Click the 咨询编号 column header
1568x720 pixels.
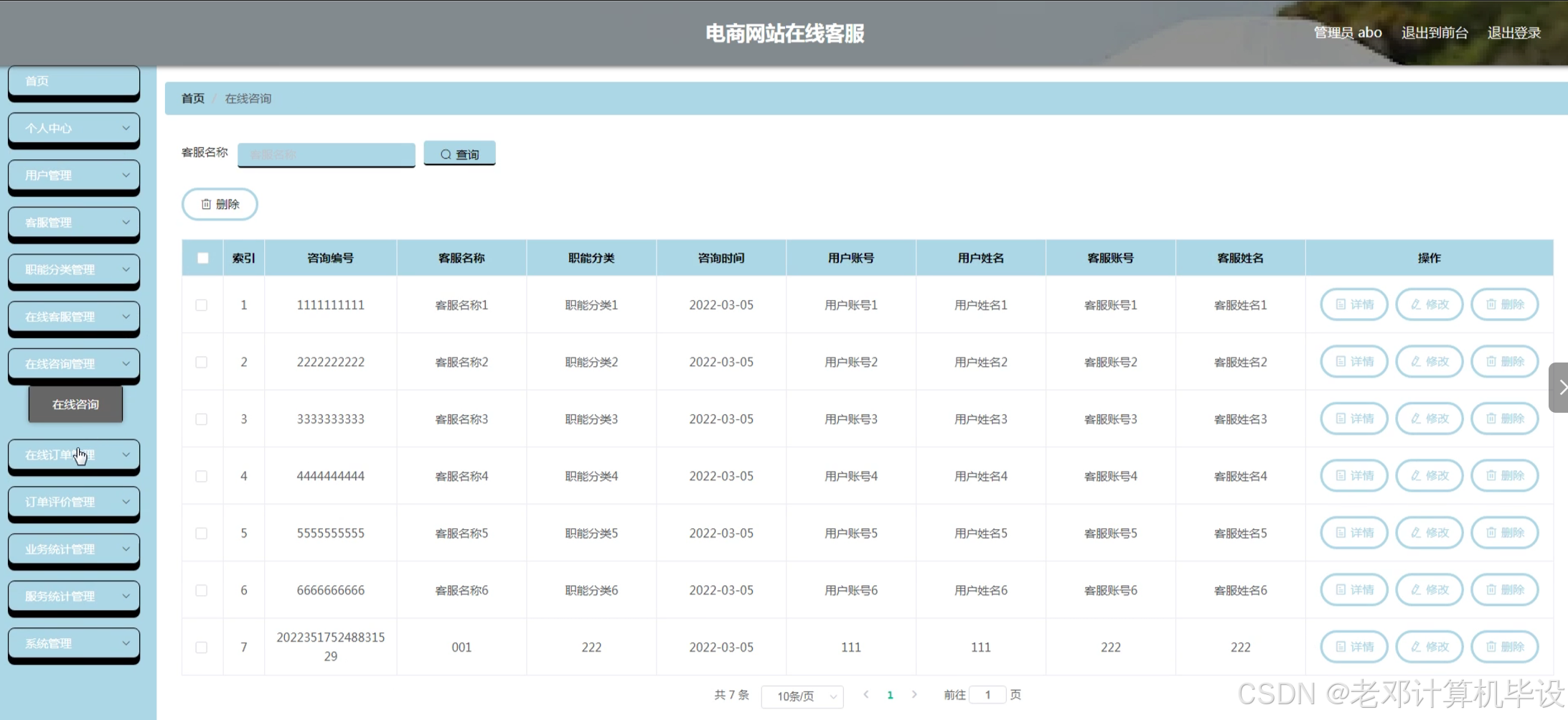[330, 258]
